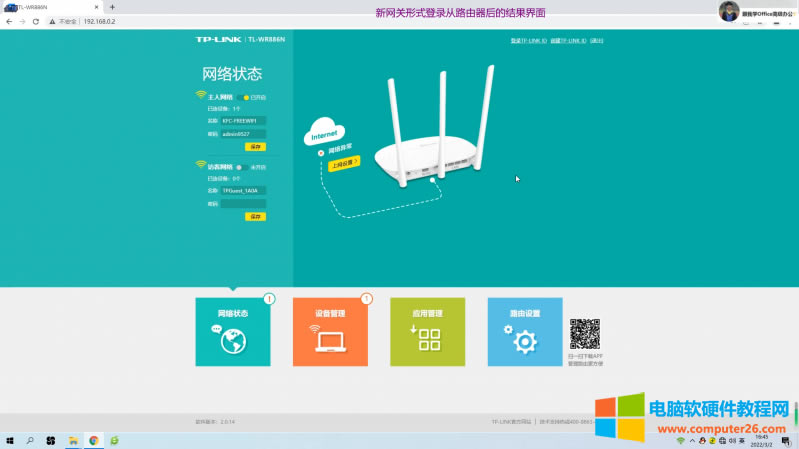Open the 创建TP-LINK ID create link
The width and height of the screenshot is (799, 449).
pos(568,41)
